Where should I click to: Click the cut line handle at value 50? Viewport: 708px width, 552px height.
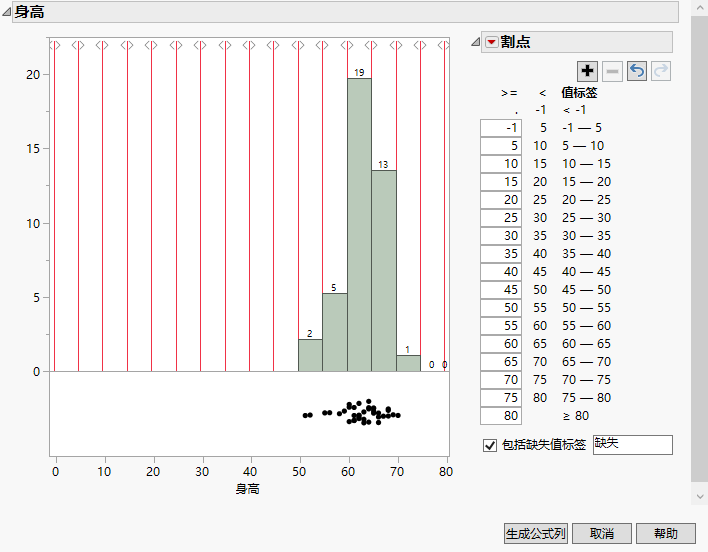[x=298, y=45]
